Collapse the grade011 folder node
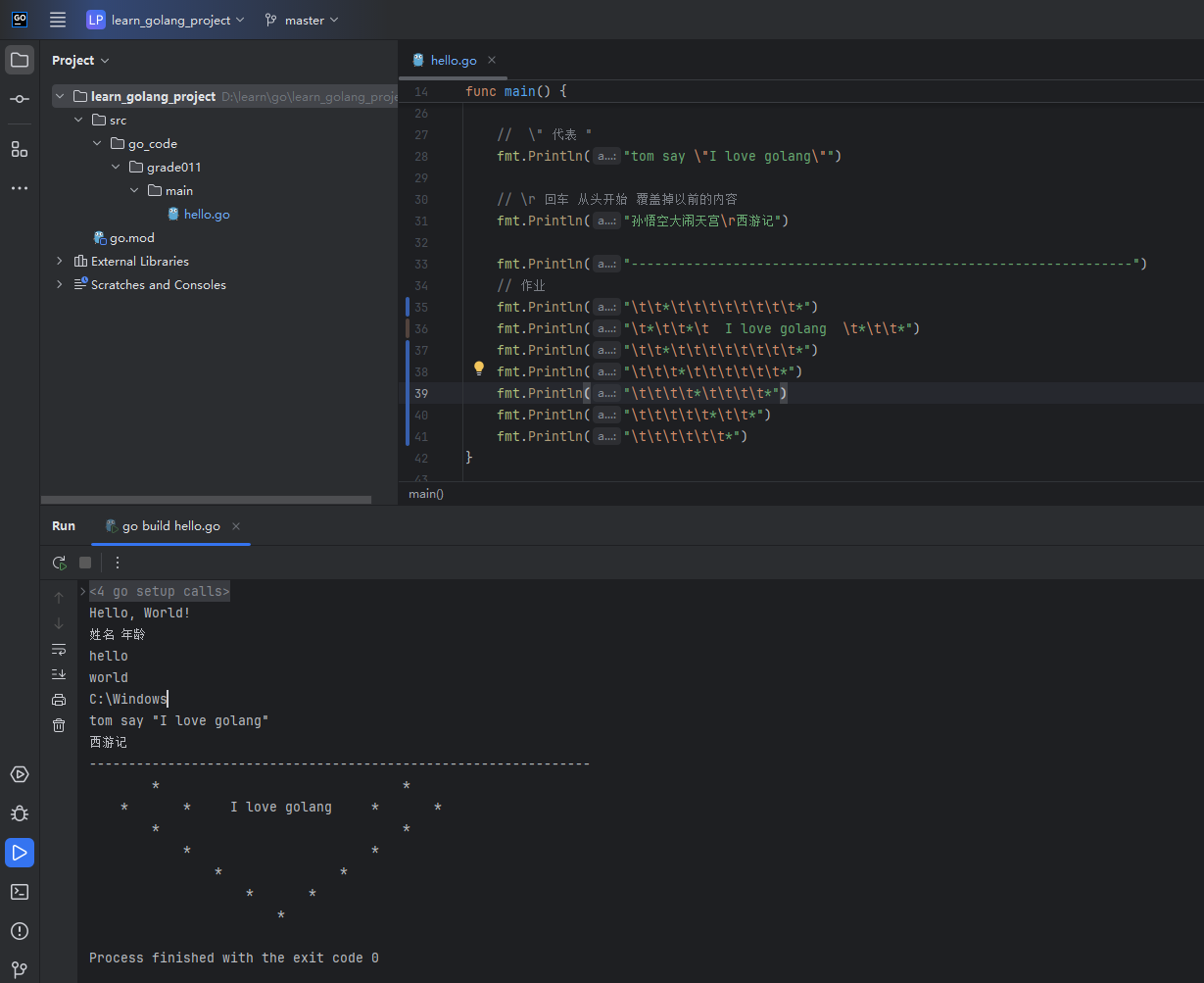 click(x=116, y=167)
